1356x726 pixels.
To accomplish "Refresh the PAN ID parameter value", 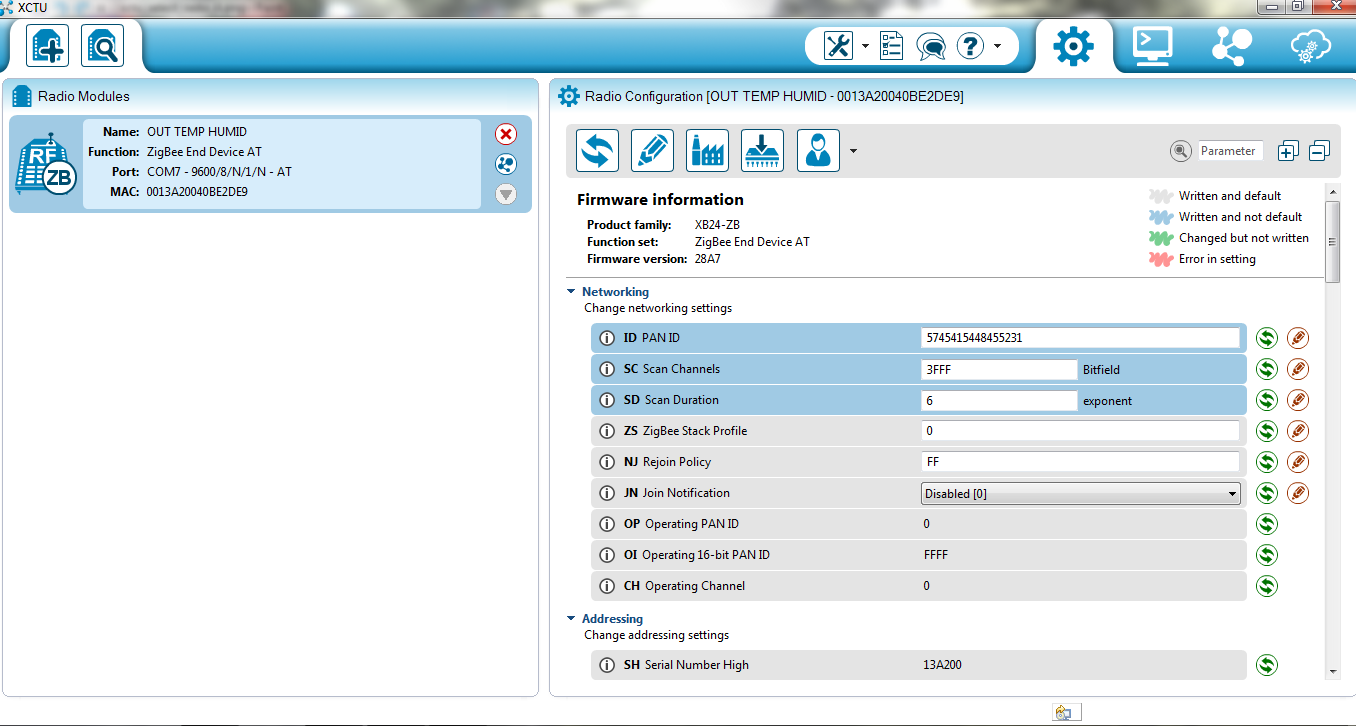I will pos(1267,338).
